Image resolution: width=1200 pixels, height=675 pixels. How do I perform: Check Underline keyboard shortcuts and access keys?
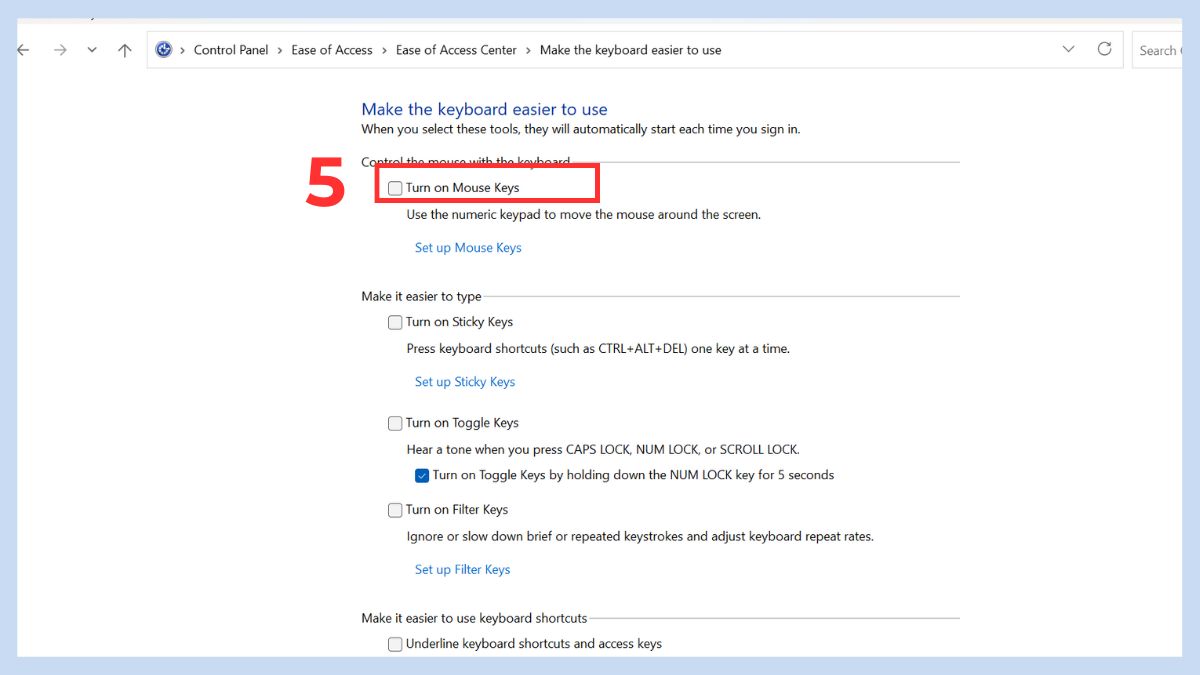395,644
